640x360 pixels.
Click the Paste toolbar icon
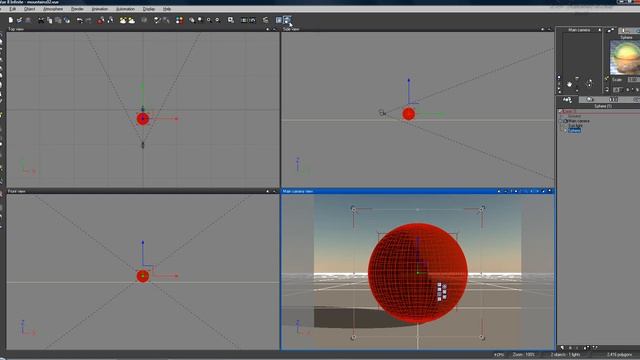point(58,20)
